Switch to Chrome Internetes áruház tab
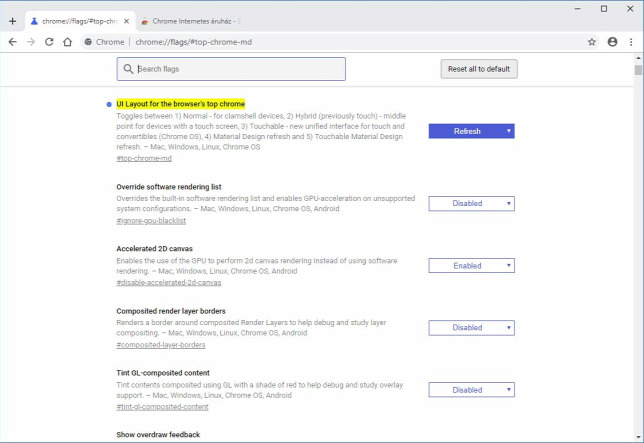Image resolution: width=644 pixels, height=443 pixels. coord(190,21)
